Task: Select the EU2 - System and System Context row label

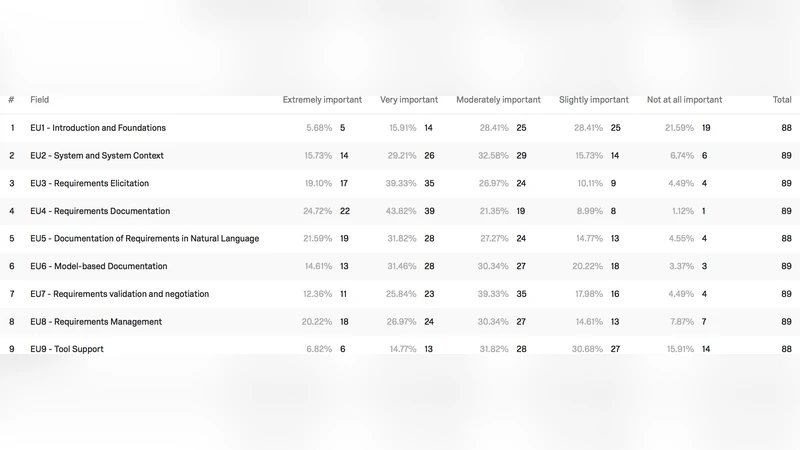Action: tap(97, 156)
